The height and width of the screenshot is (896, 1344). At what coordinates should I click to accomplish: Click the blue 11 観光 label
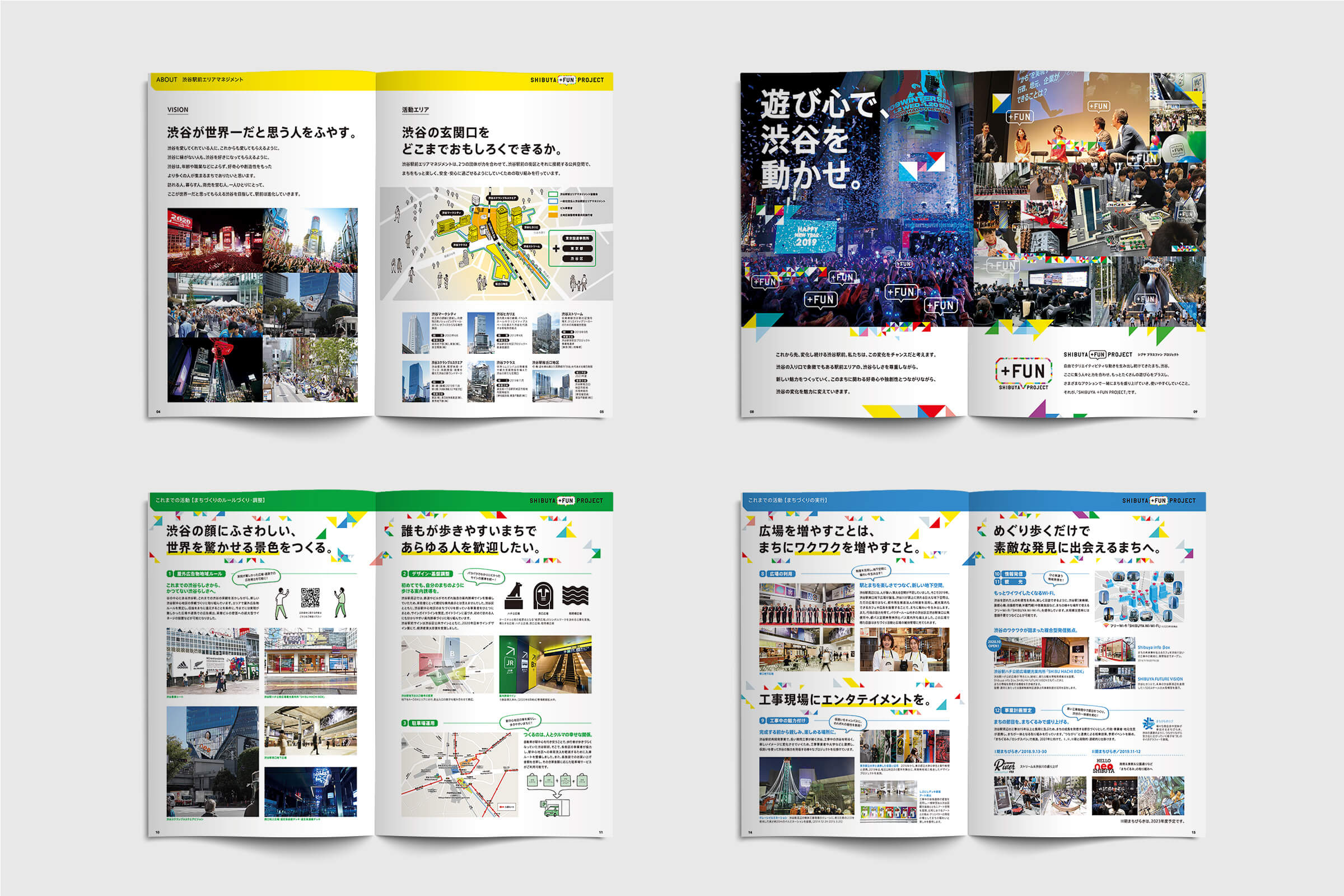pos(1010,581)
